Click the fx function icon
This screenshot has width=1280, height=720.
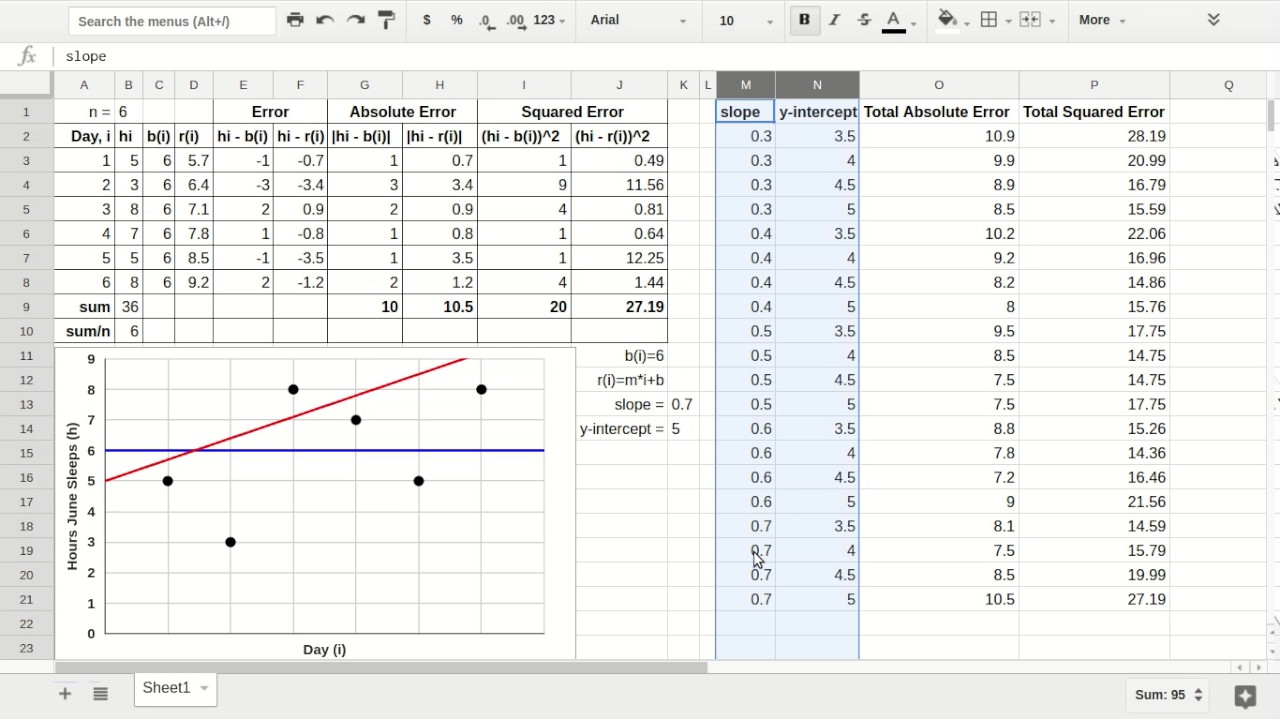click(27, 56)
